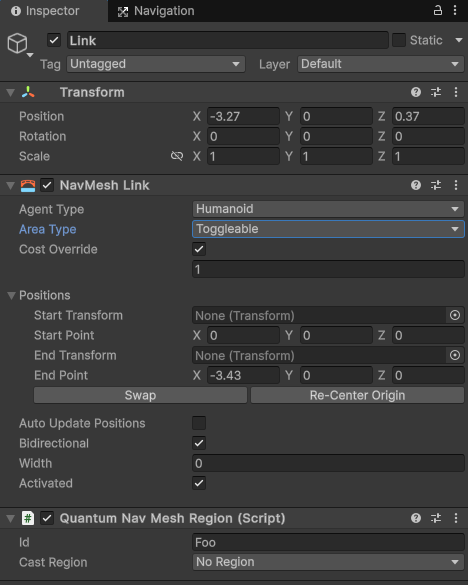This screenshot has width=468, height=585.
Task: Open the Static flags dropdown arrow
Action: pyautogui.click(x=459, y=40)
